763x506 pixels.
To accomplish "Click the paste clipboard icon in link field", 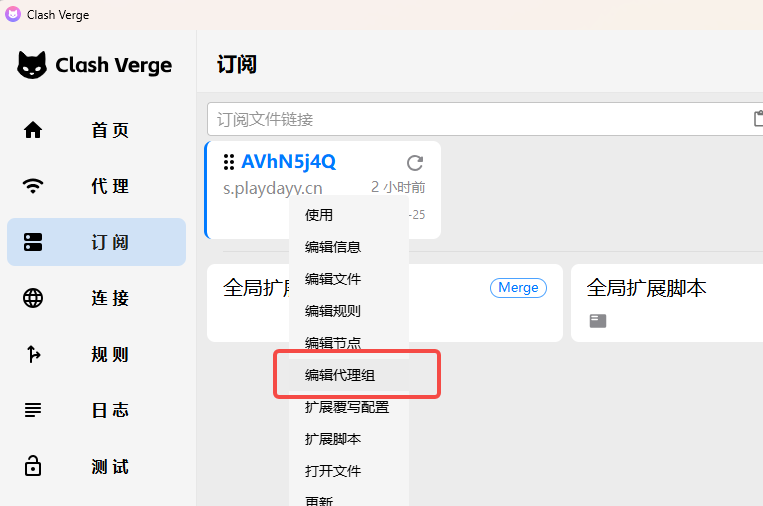I will (x=758, y=118).
